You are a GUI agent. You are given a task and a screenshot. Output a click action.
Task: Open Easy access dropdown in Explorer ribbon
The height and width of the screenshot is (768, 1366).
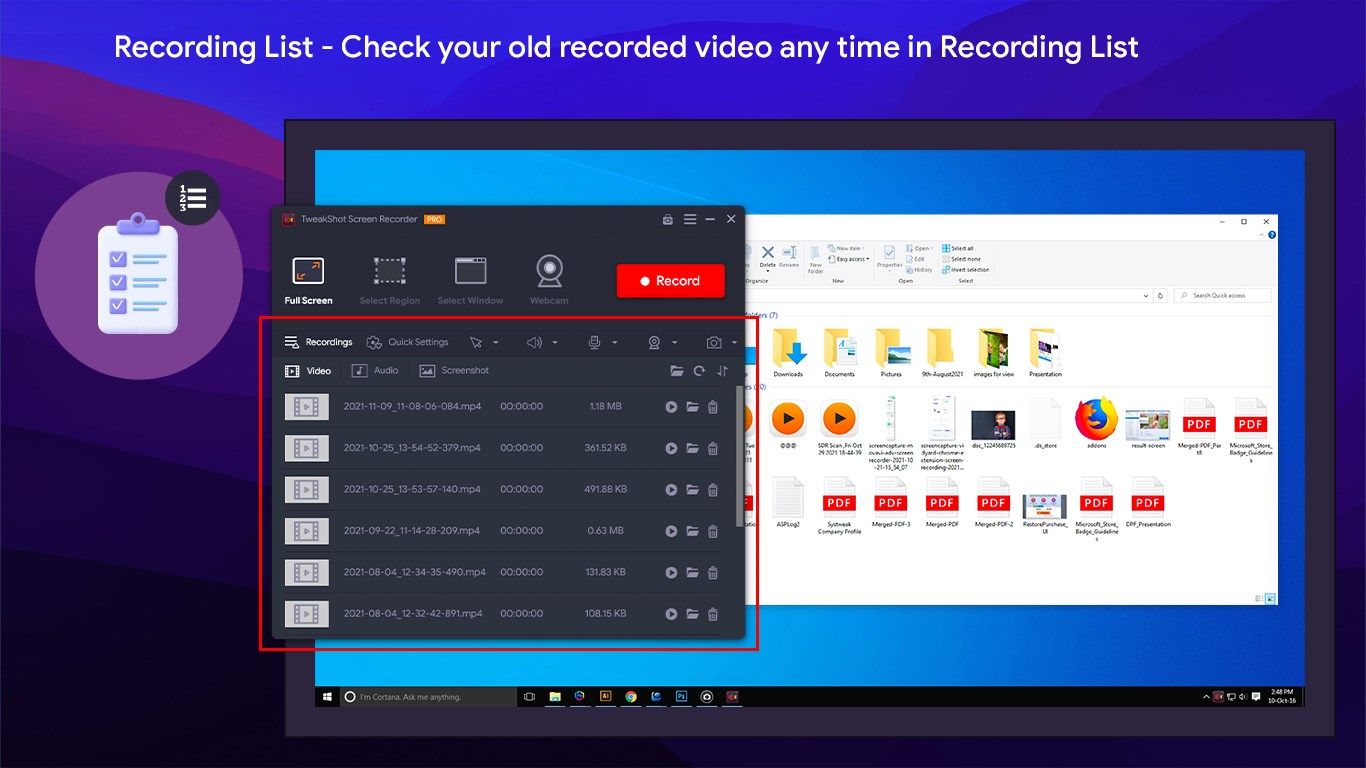(x=850, y=259)
